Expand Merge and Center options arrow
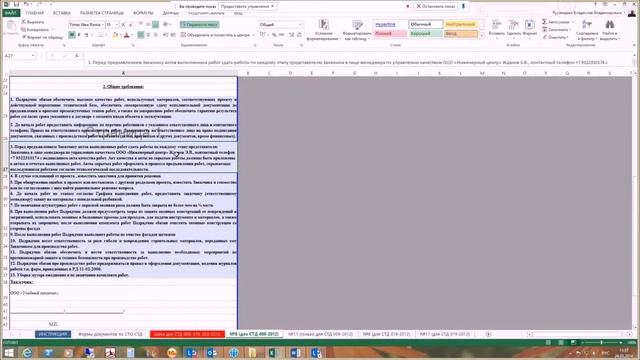The image size is (640, 360). click(253, 35)
